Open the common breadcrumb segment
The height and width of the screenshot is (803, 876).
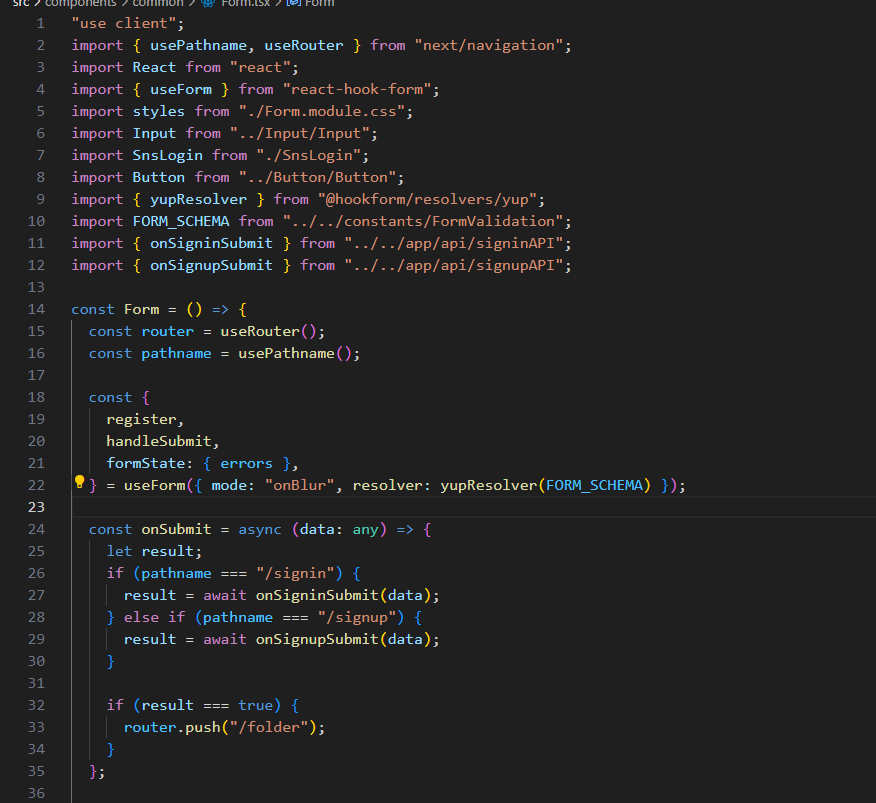(158, 3)
